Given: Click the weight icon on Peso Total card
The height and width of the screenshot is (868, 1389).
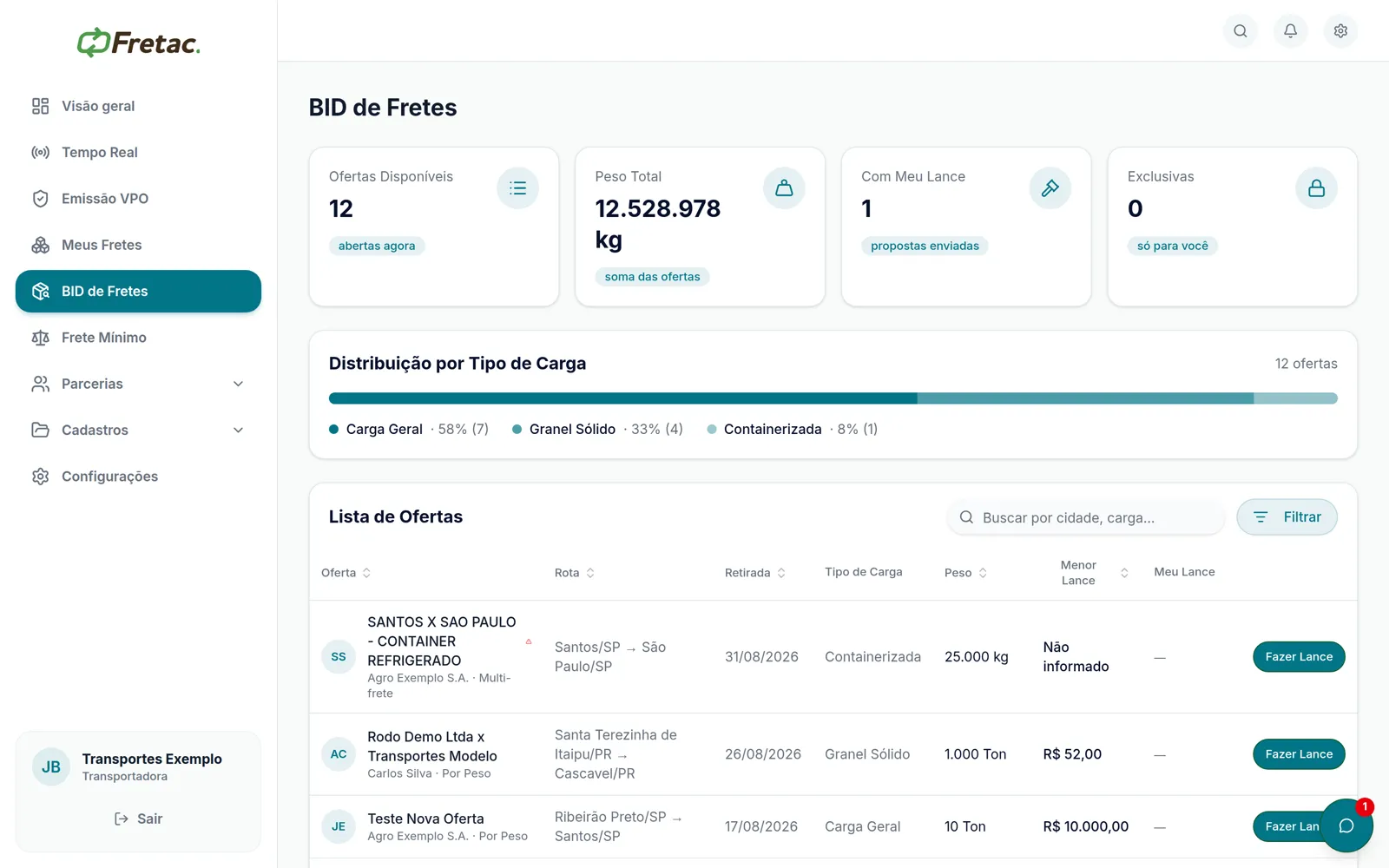Looking at the screenshot, I should pyautogui.click(x=784, y=188).
